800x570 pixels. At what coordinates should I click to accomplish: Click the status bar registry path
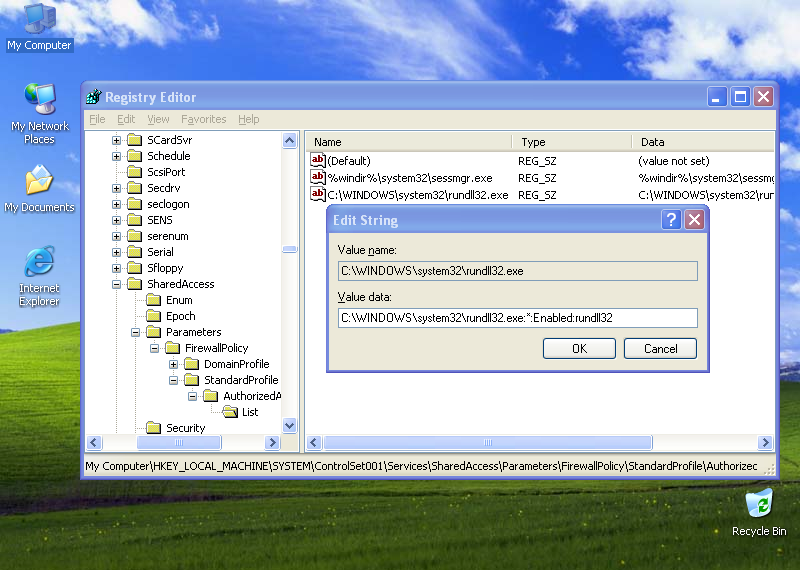pos(421,466)
